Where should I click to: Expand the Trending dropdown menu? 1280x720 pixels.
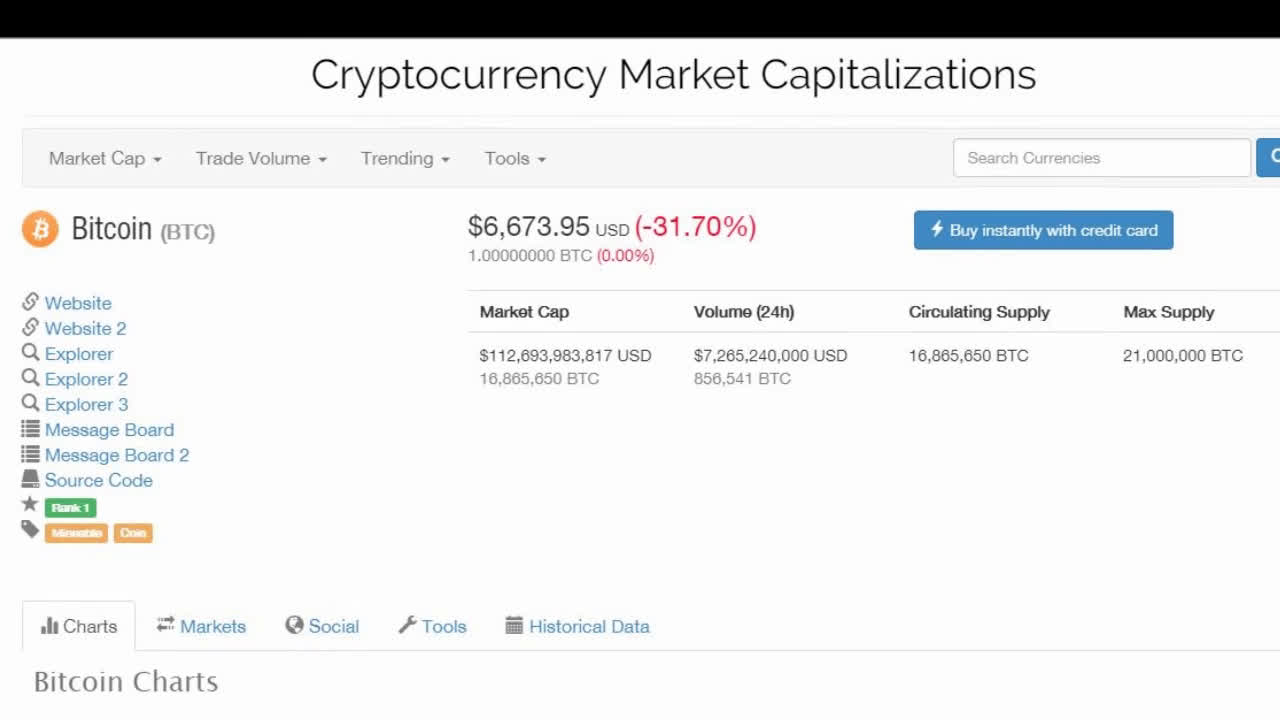[x=405, y=158]
